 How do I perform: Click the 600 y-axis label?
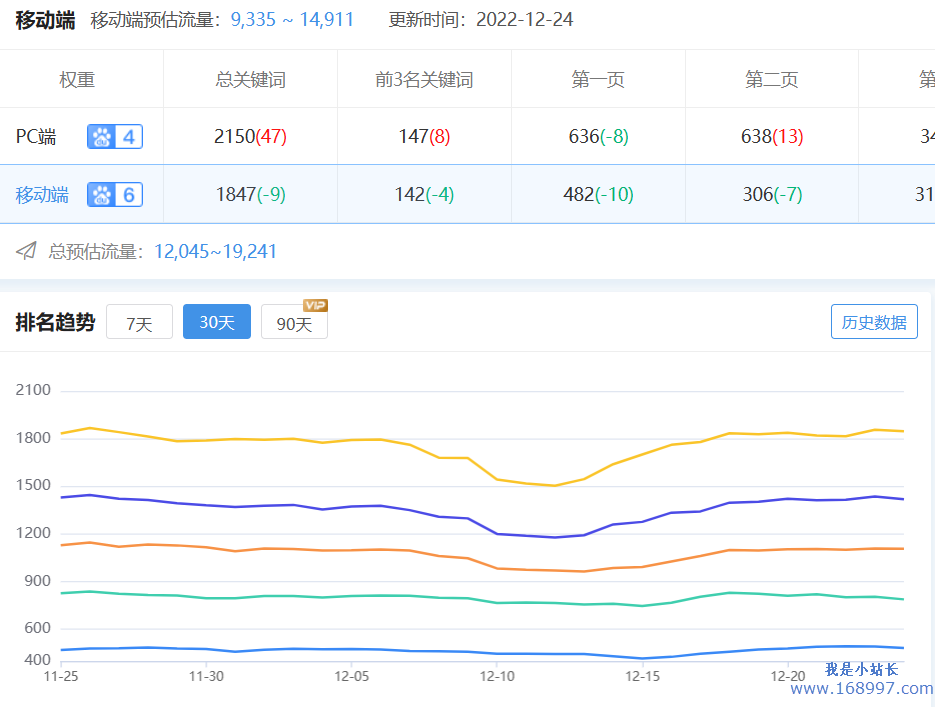pos(38,628)
